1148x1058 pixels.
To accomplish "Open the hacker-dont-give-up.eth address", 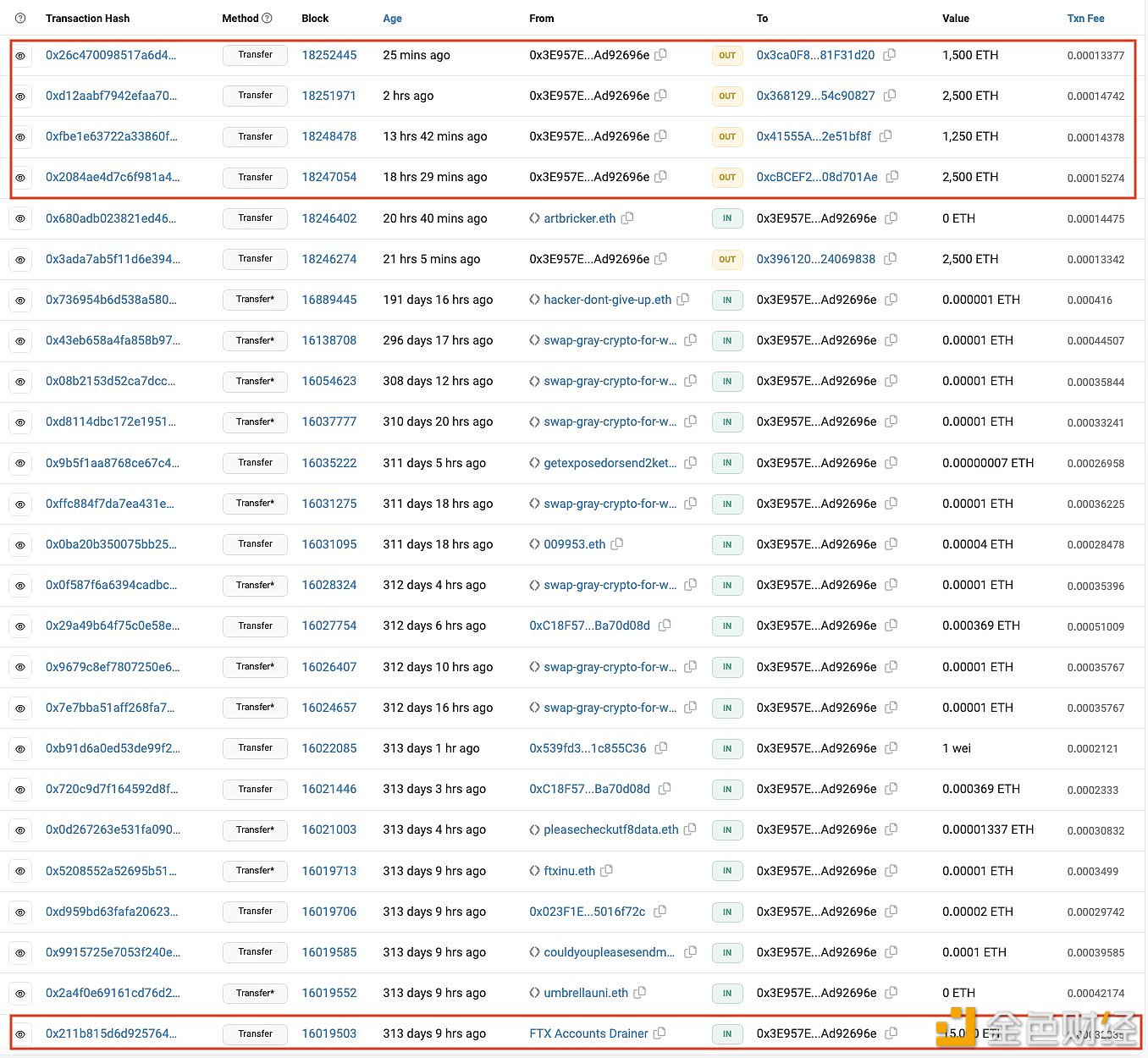I will (607, 300).
